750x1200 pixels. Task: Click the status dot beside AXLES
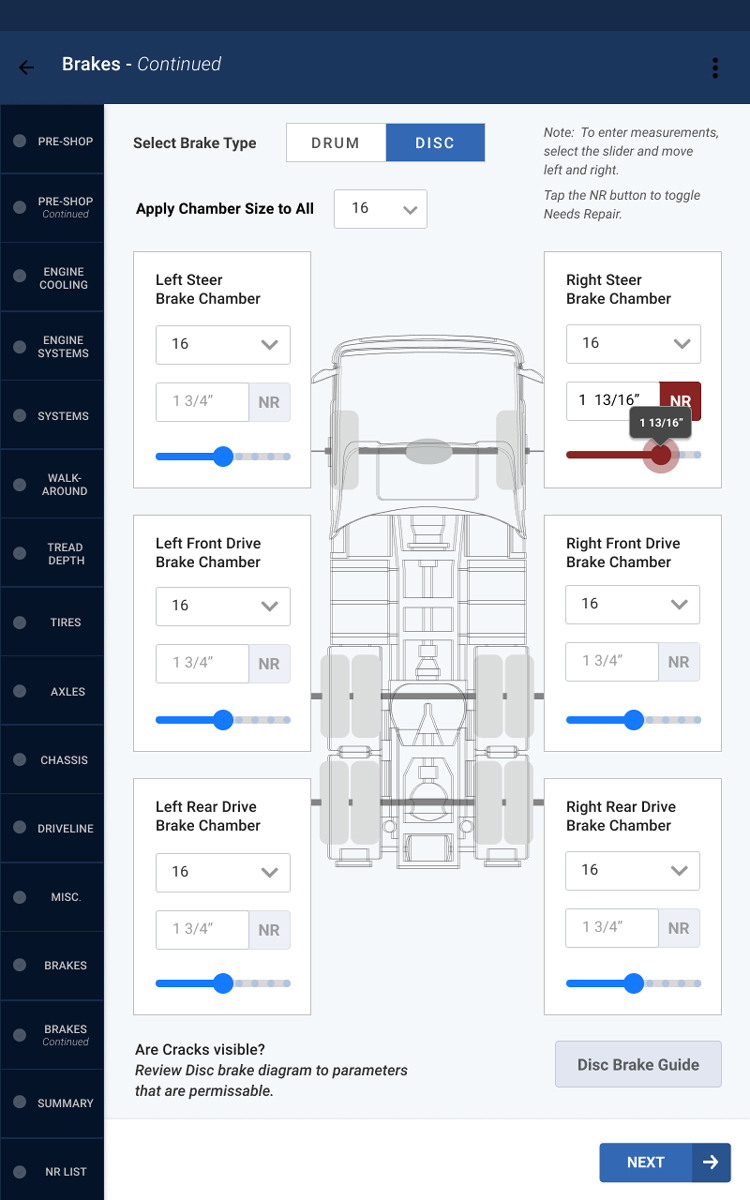(x=20, y=691)
